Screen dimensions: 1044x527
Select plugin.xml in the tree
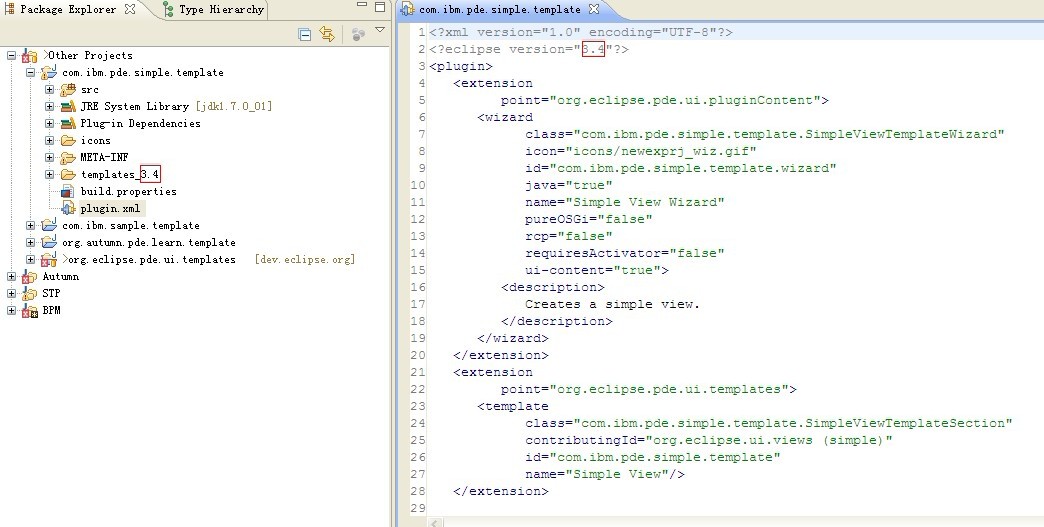(111, 208)
